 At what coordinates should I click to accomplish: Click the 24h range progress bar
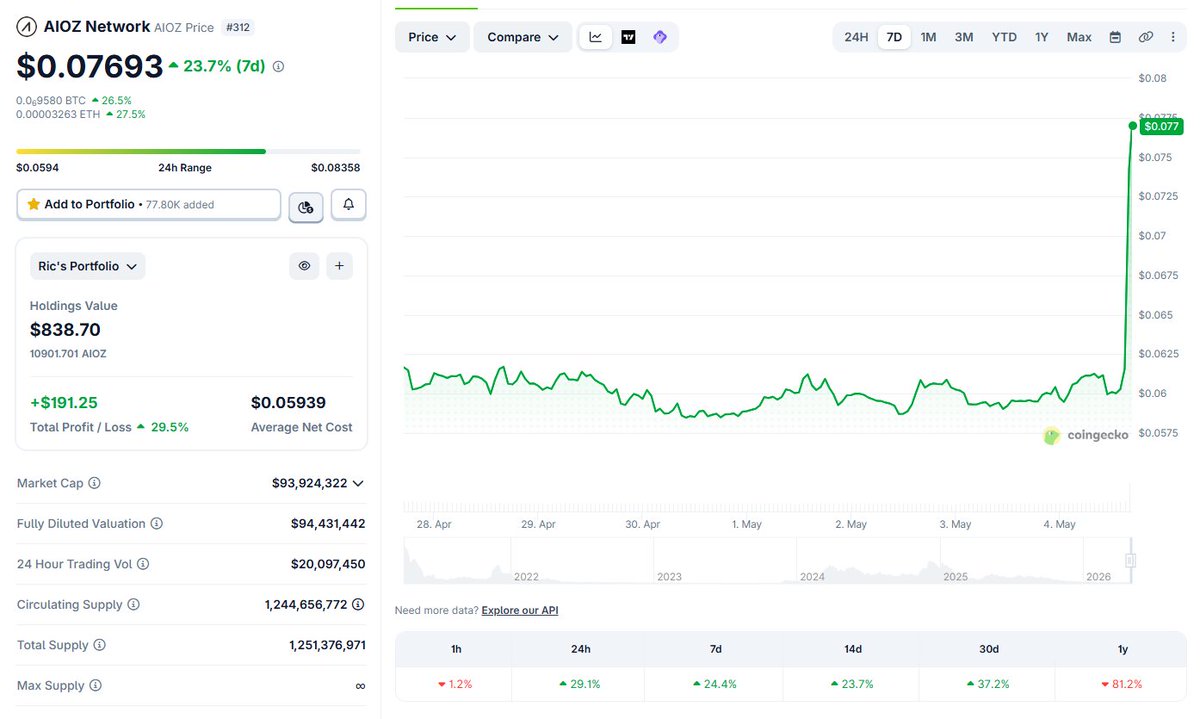pyautogui.click(x=188, y=151)
